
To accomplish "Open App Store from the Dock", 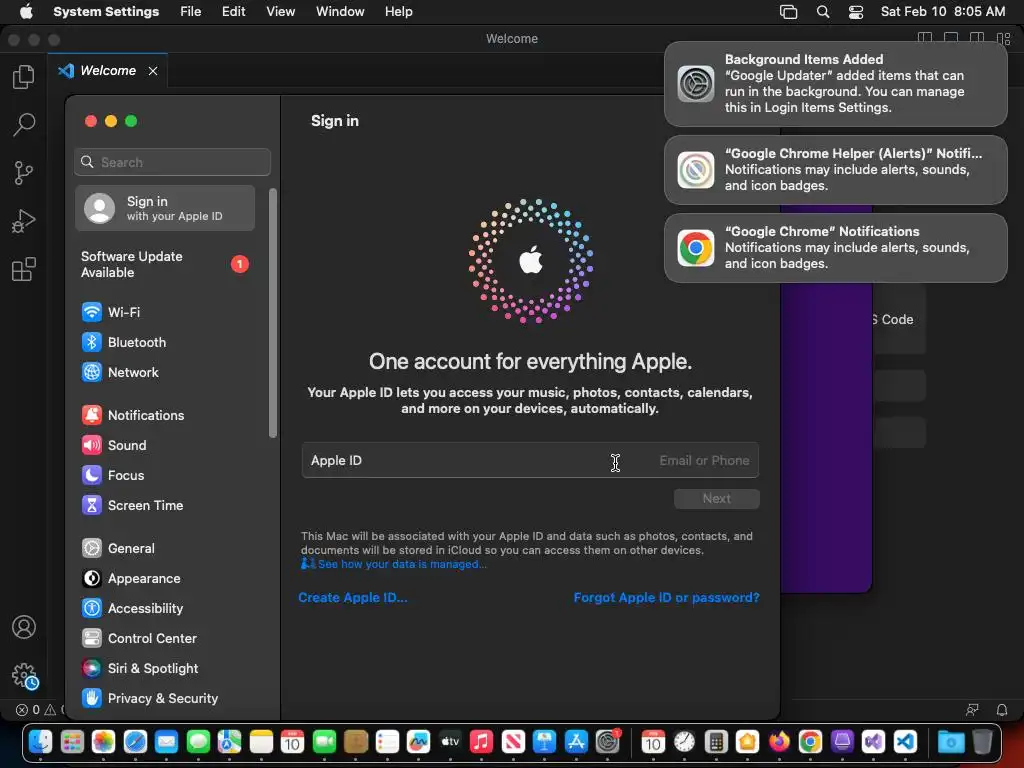I will [x=576, y=742].
